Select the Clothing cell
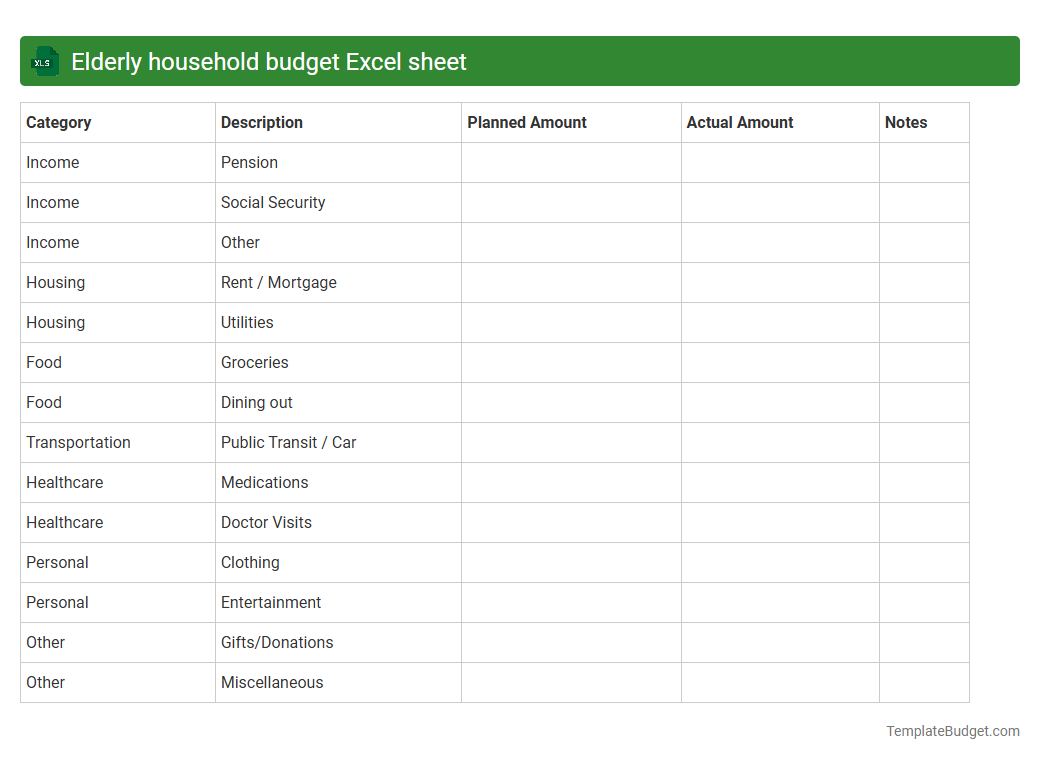This screenshot has width=1040, height=760. pos(250,562)
